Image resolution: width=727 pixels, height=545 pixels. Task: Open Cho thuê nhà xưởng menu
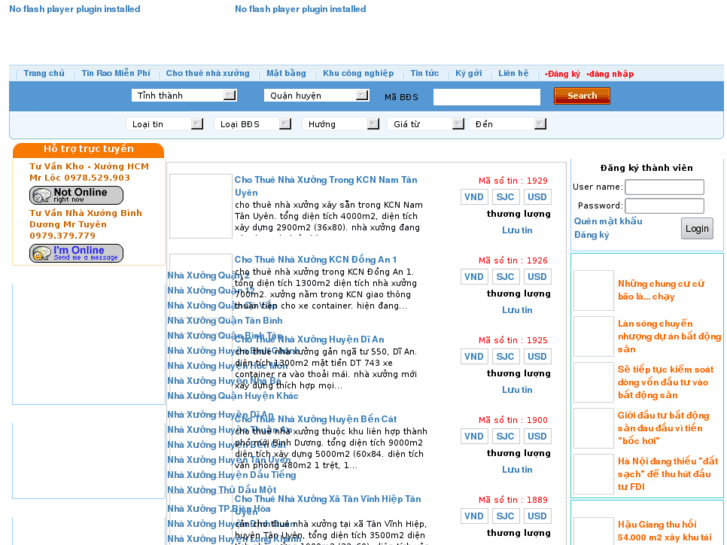pos(208,74)
